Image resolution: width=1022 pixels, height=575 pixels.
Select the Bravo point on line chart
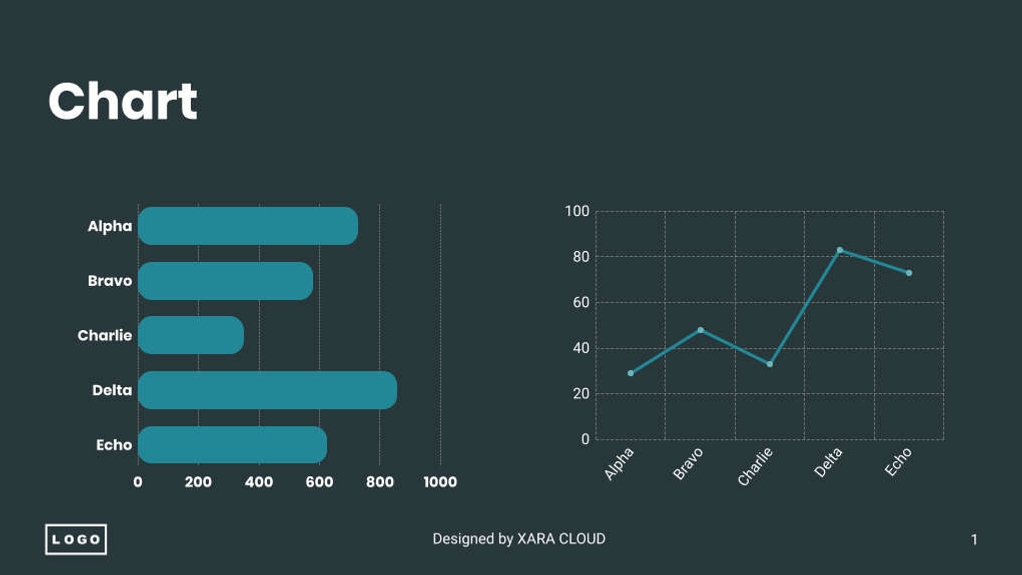point(700,330)
